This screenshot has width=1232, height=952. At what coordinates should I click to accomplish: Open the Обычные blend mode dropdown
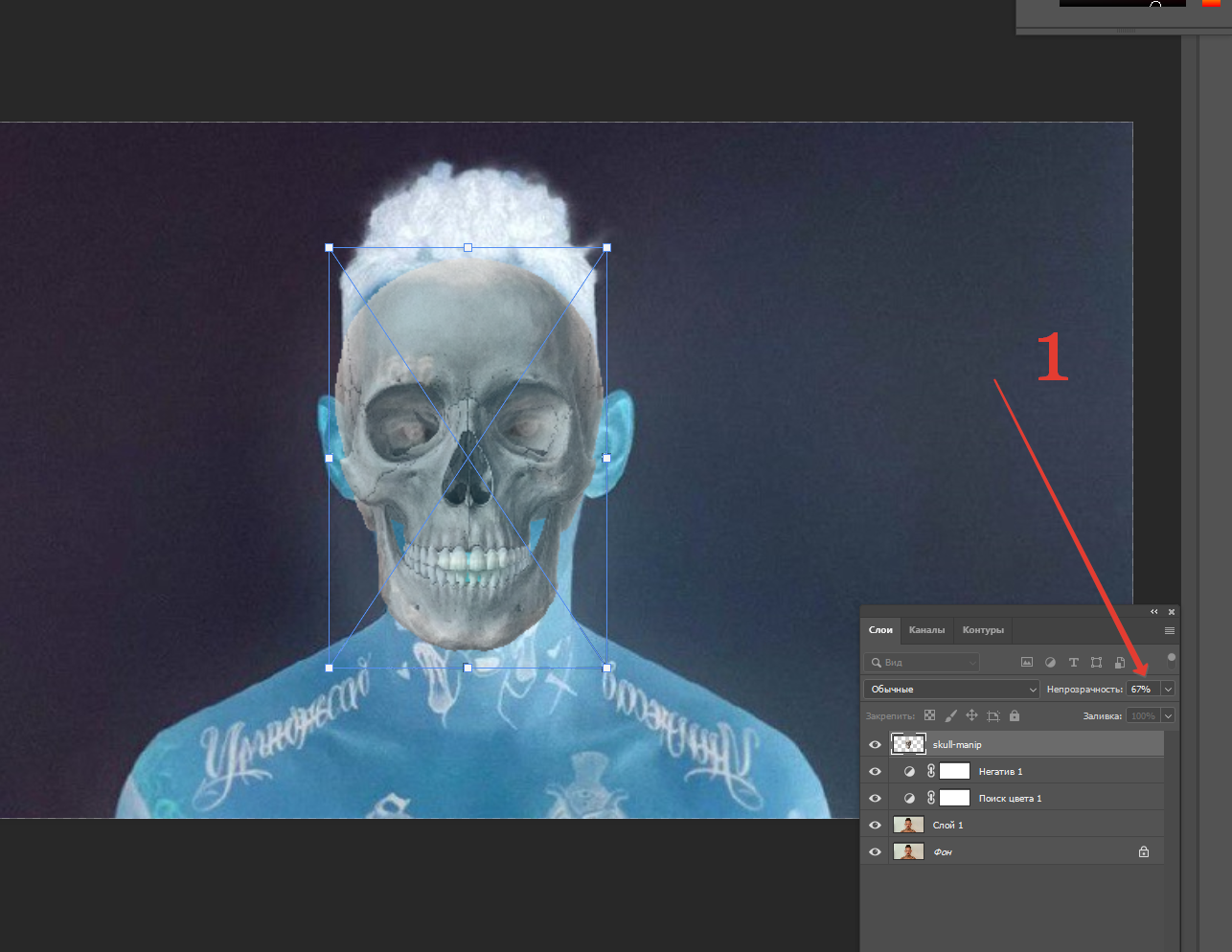(951, 690)
